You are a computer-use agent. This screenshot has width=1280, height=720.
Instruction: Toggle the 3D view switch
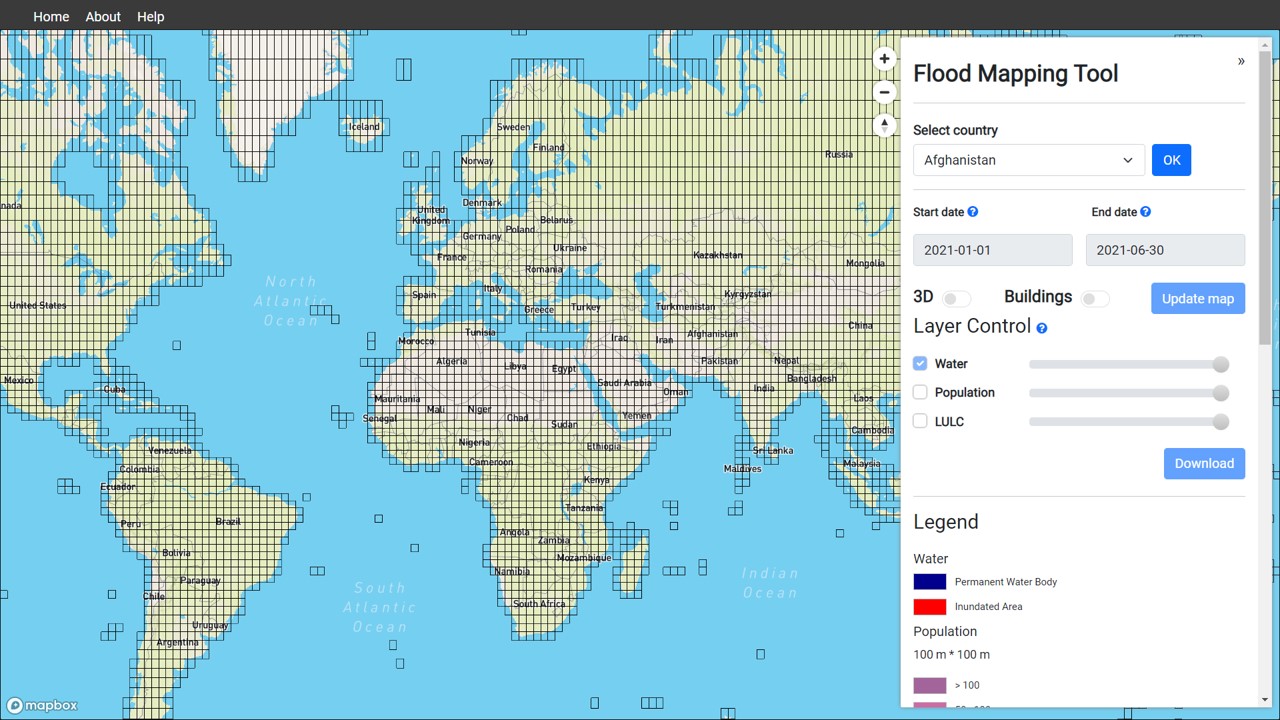[x=956, y=299]
